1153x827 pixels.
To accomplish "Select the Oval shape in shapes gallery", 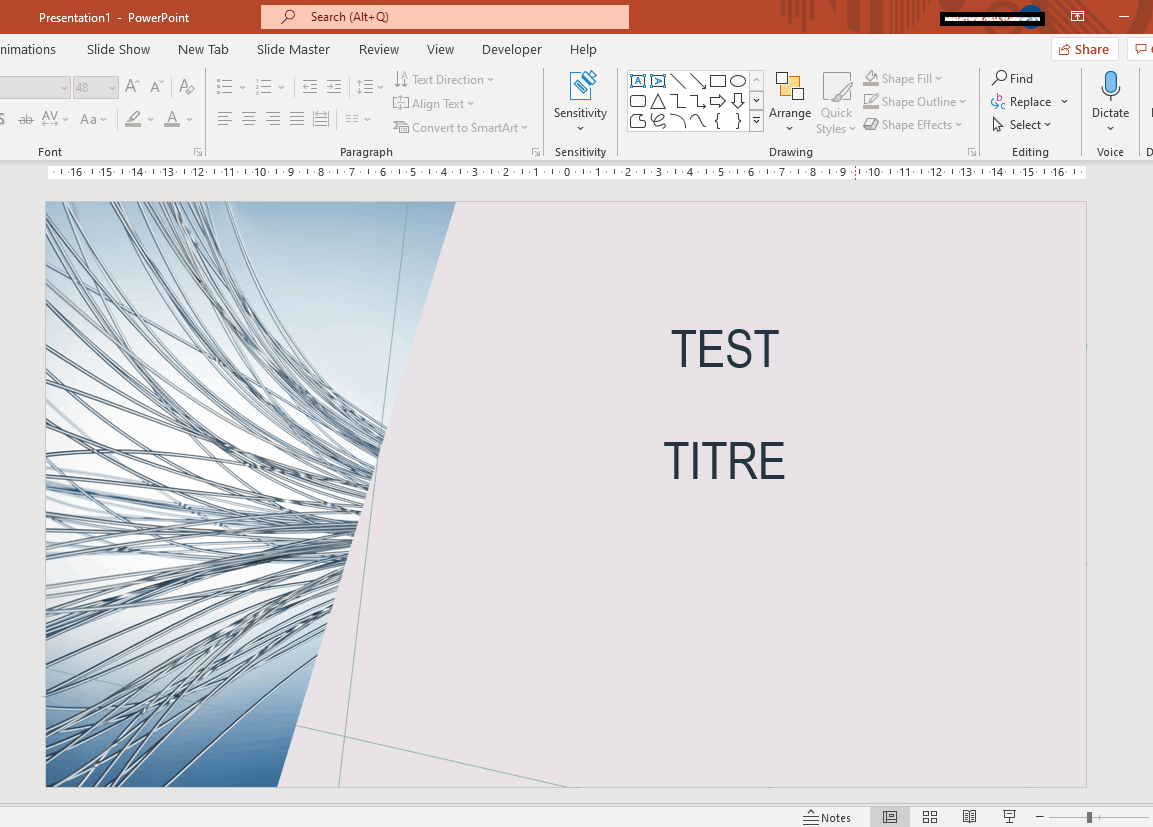I will (738, 81).
